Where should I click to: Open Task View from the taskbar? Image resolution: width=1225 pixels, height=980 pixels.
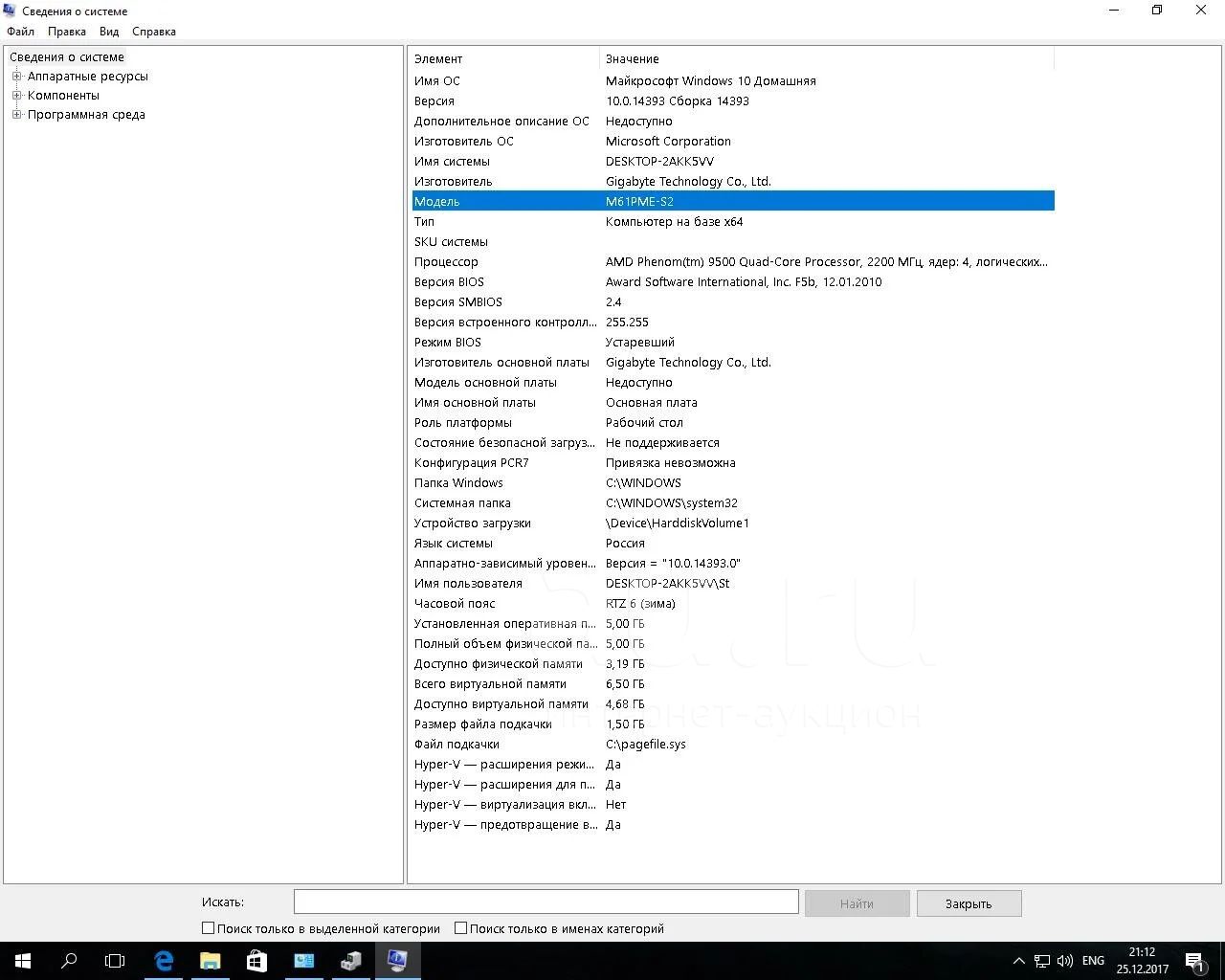[x=115, y=961]
